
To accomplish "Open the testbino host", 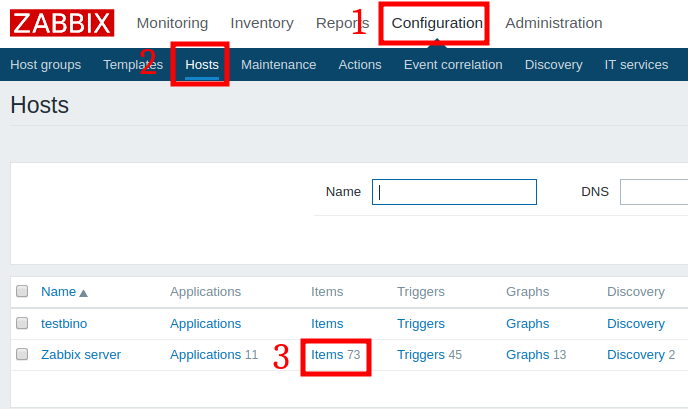I will click(x=64, y=323).
